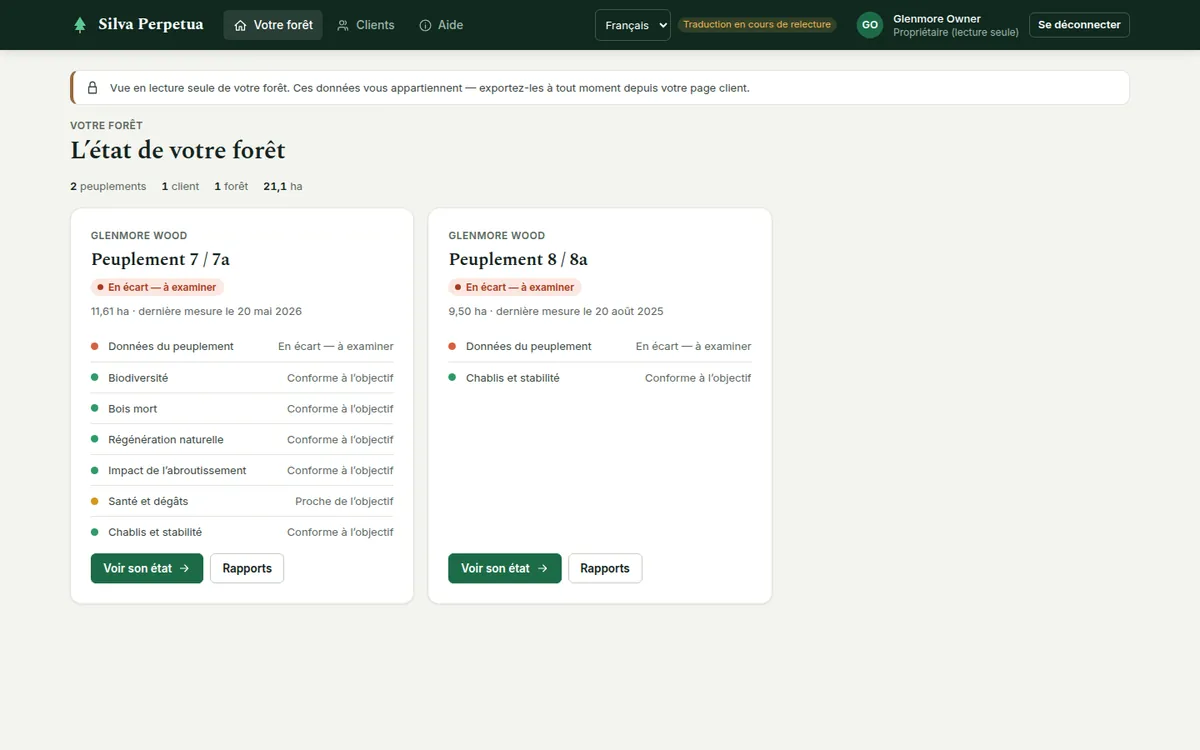Click the 21,1 ha summary stat
Image resolution: width=1200 pixels, height=750 pixels.
click(283, 186)
